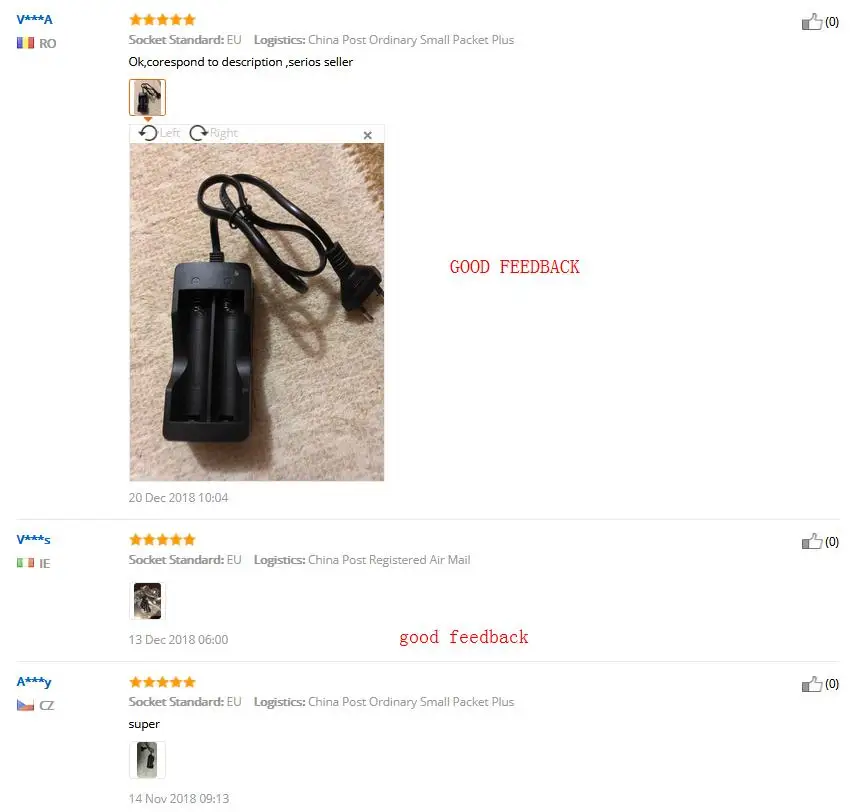Click the rotate Right icon above the image
The height and width of the screenshot is (812, 868).
[x=197, y=132]
